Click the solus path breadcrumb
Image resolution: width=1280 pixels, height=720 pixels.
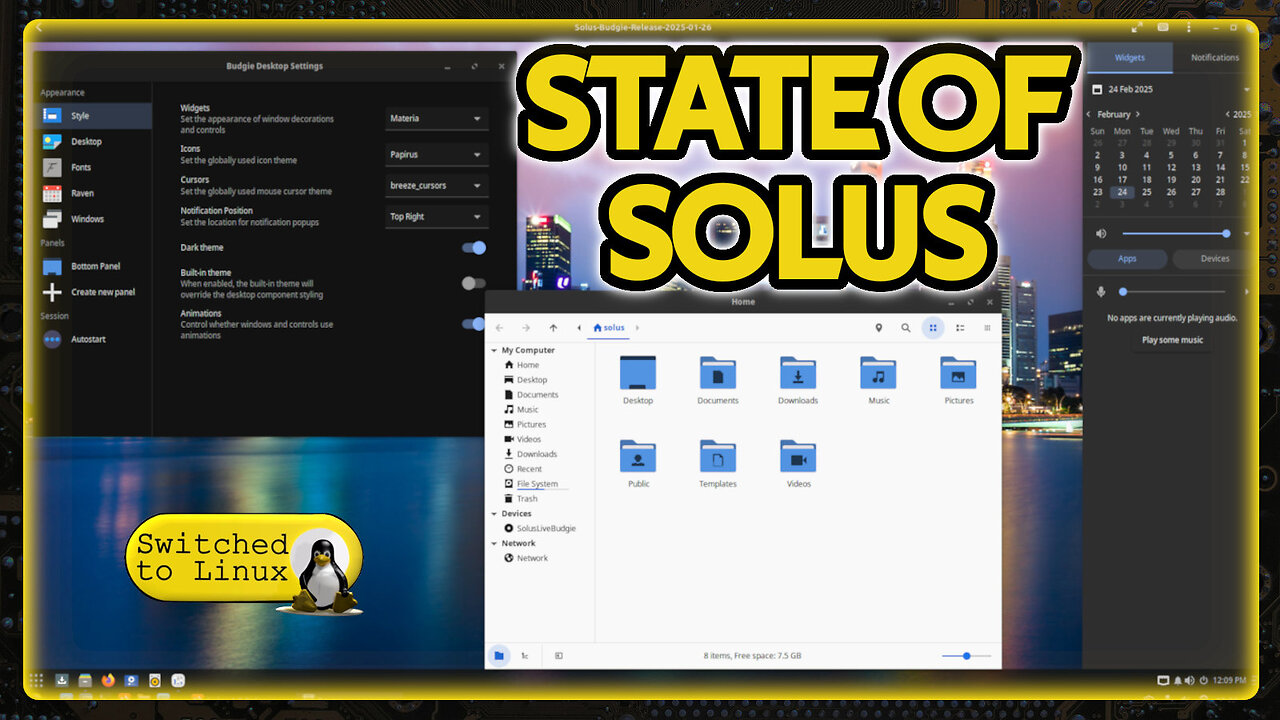(609, 328)
